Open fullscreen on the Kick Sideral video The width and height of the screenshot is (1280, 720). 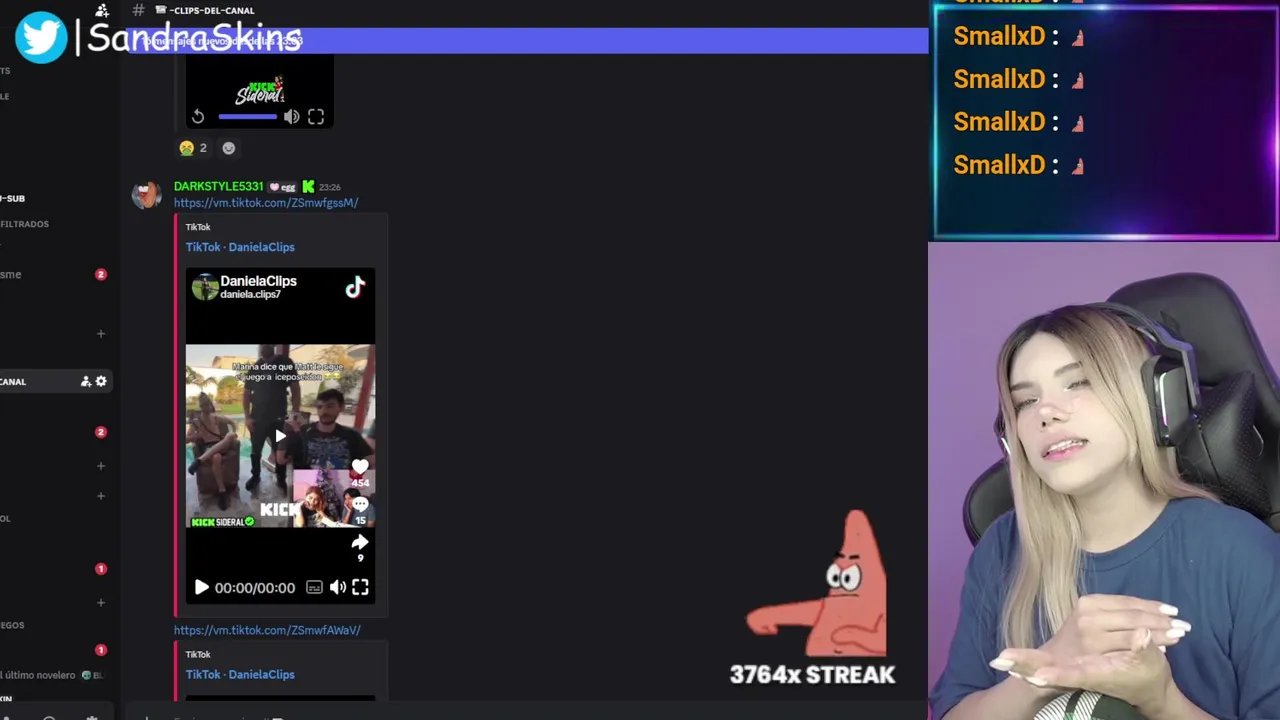pos(316,117)
